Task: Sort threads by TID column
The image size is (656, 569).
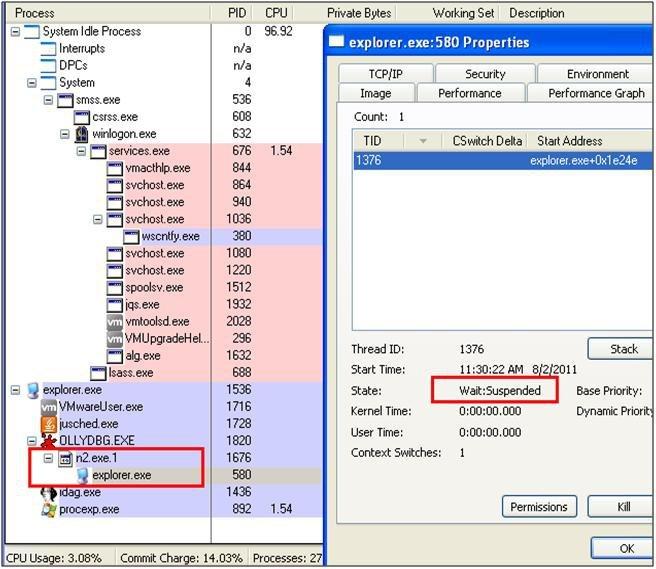Action: [379, 141]
